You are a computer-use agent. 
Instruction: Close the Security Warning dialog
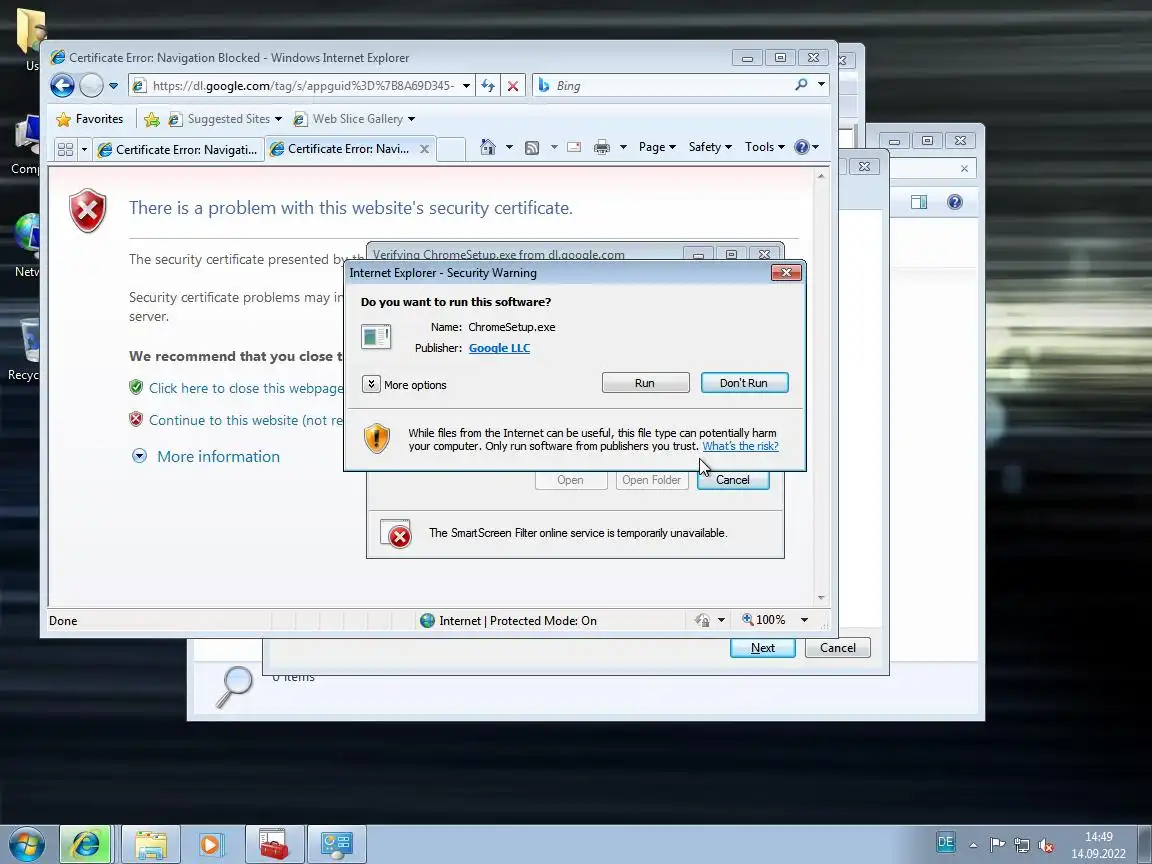tap(786, 273)
